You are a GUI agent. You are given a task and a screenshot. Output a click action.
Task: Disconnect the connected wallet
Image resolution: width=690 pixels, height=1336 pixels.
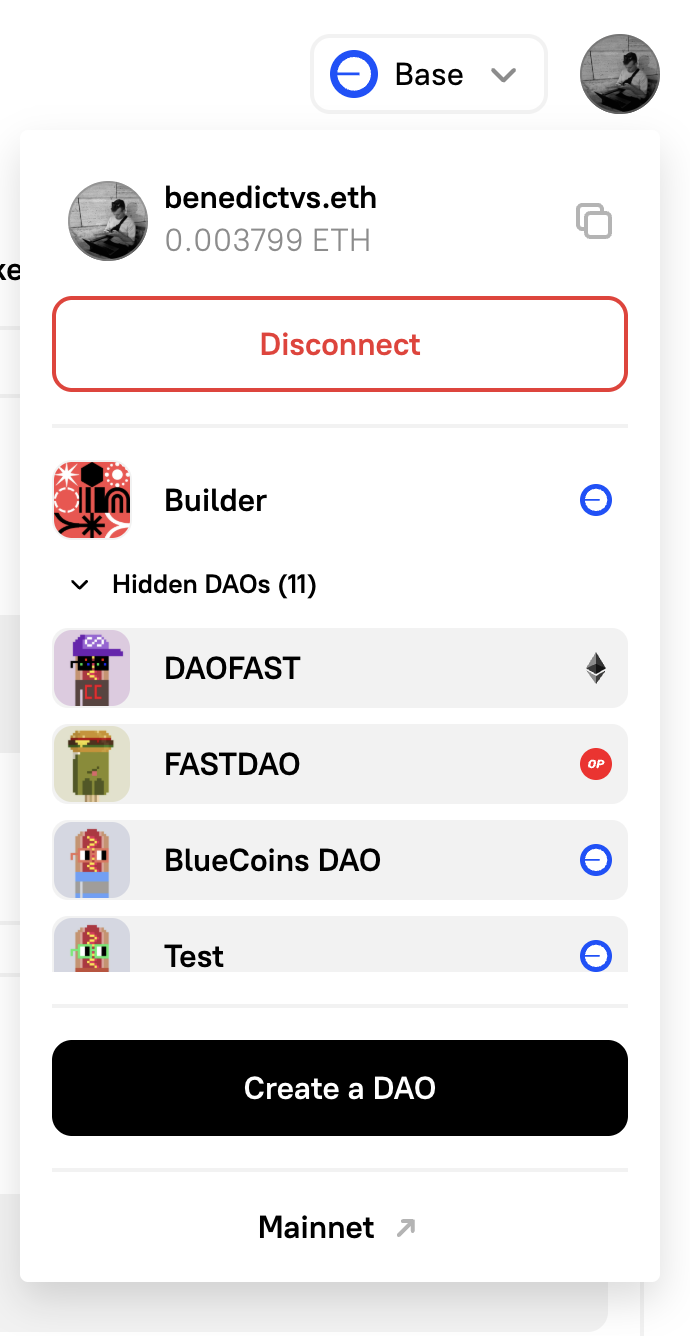click(x=340, y=344)
